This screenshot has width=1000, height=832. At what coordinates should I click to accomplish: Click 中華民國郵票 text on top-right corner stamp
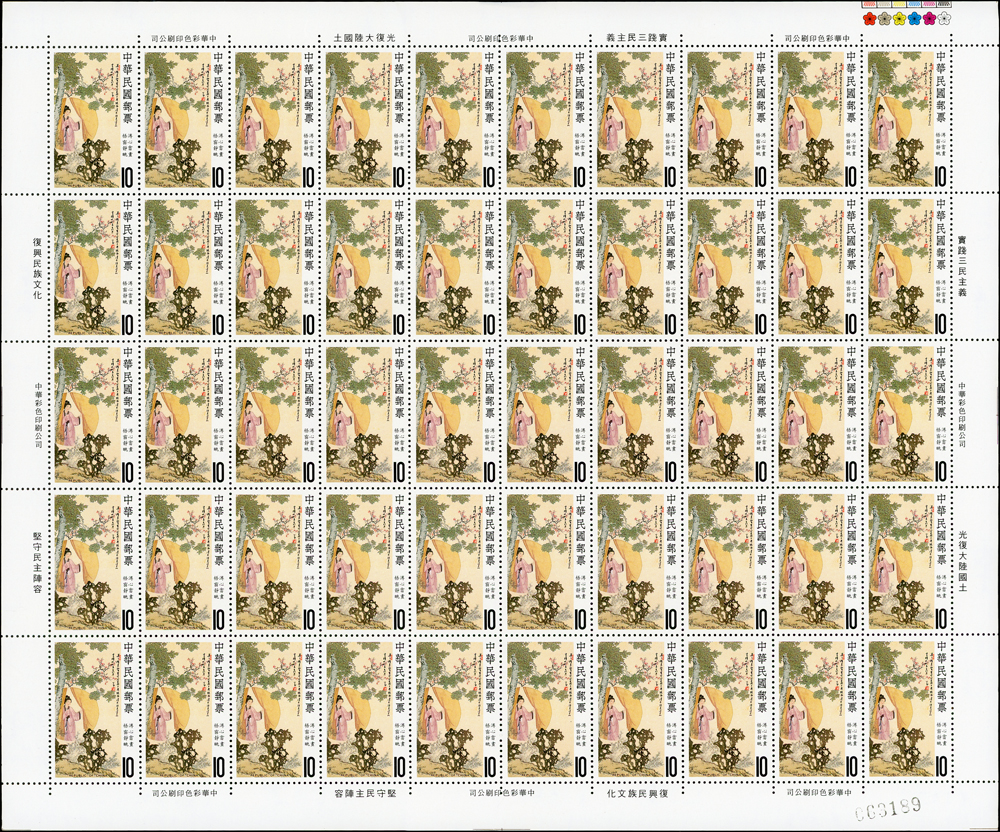point(941,89)
